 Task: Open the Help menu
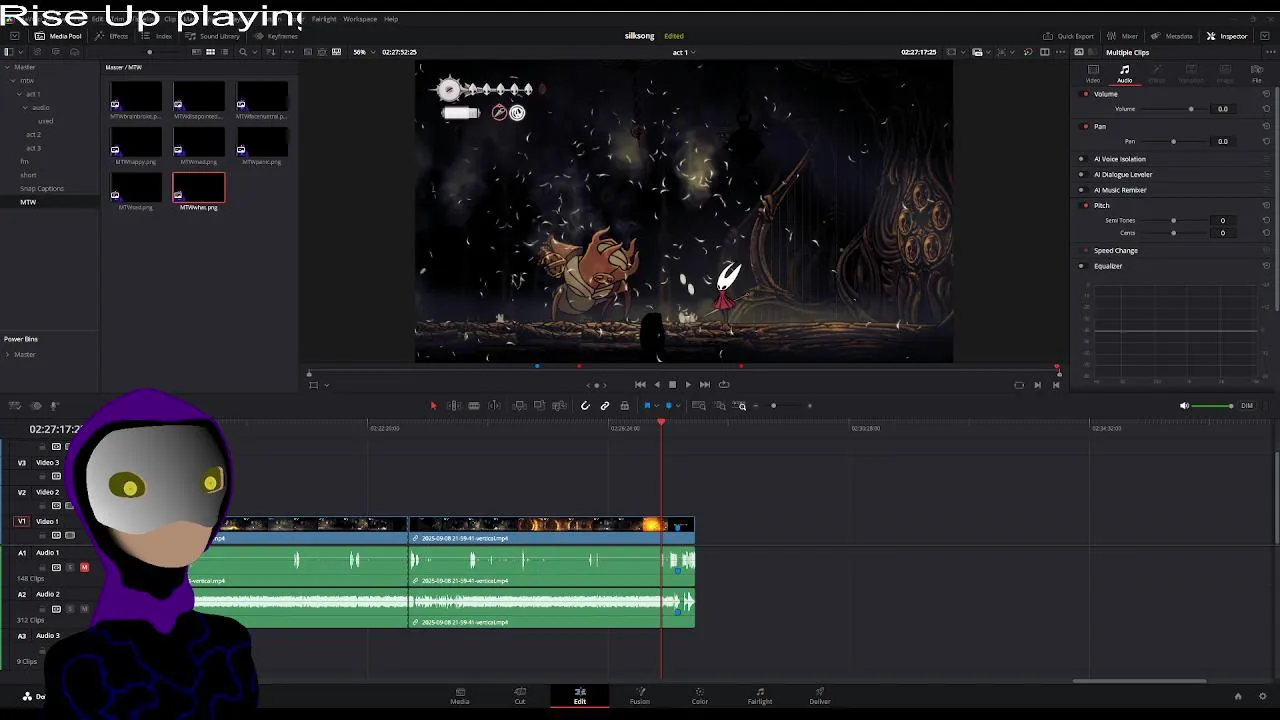[x=391, y=19]
